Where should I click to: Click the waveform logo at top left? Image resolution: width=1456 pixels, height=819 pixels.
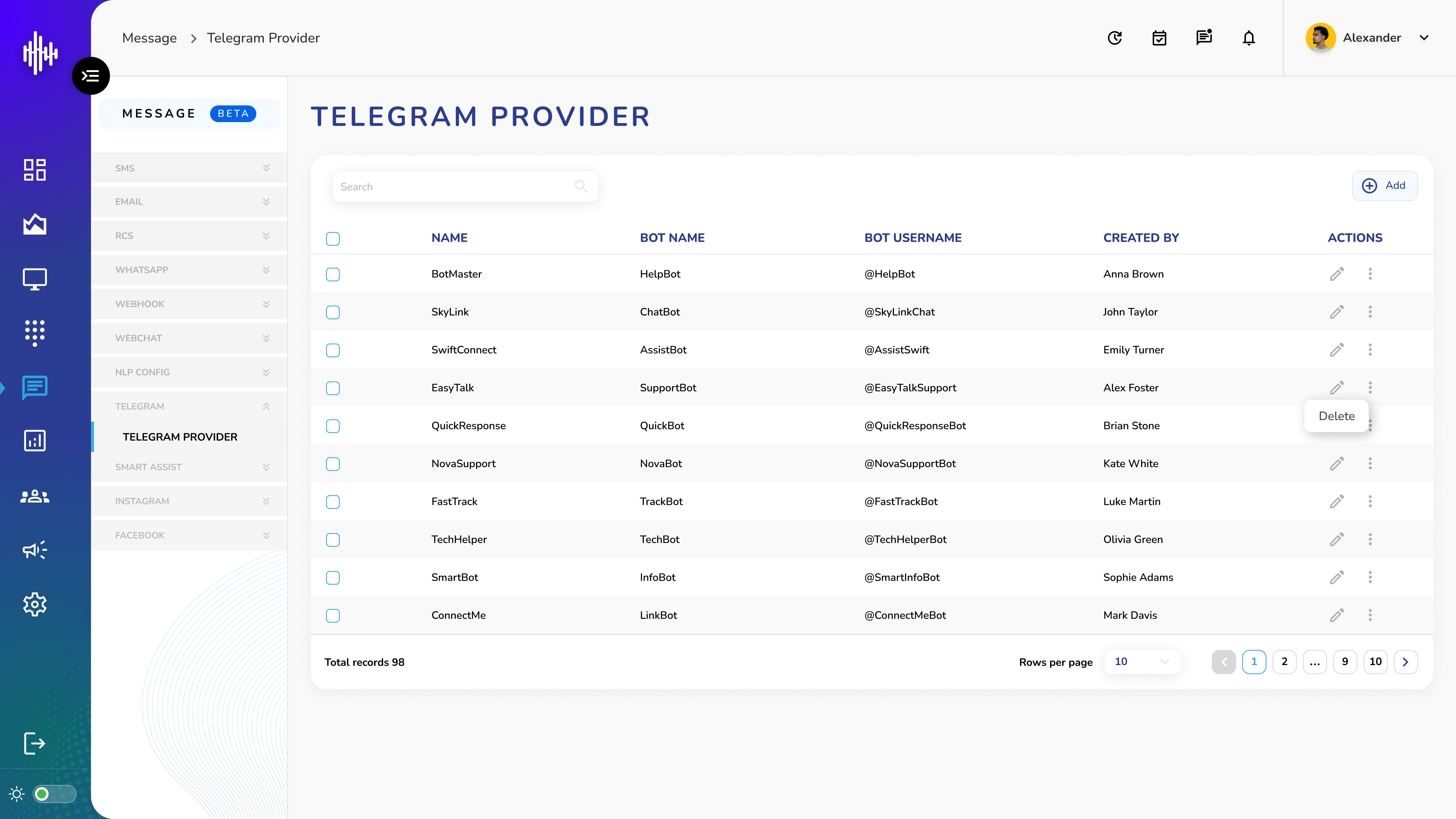[40, 53]
